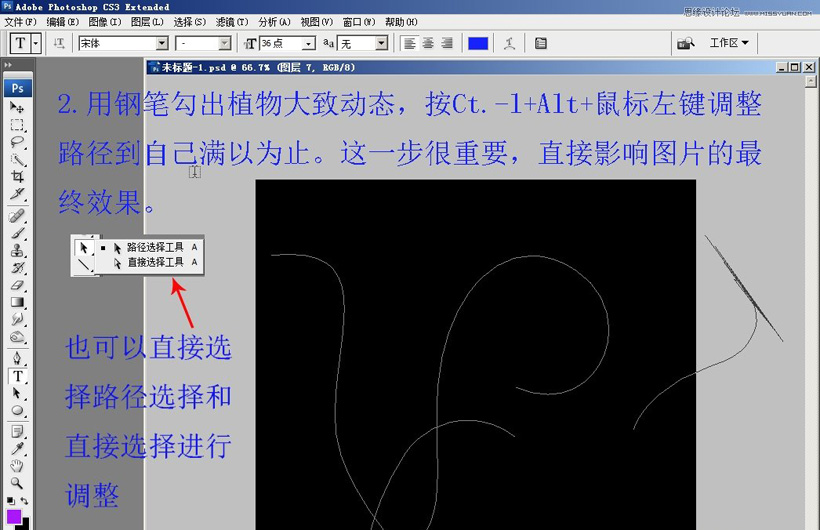Set right text alignment
The image size is (820, 530).
click(447, 43)
